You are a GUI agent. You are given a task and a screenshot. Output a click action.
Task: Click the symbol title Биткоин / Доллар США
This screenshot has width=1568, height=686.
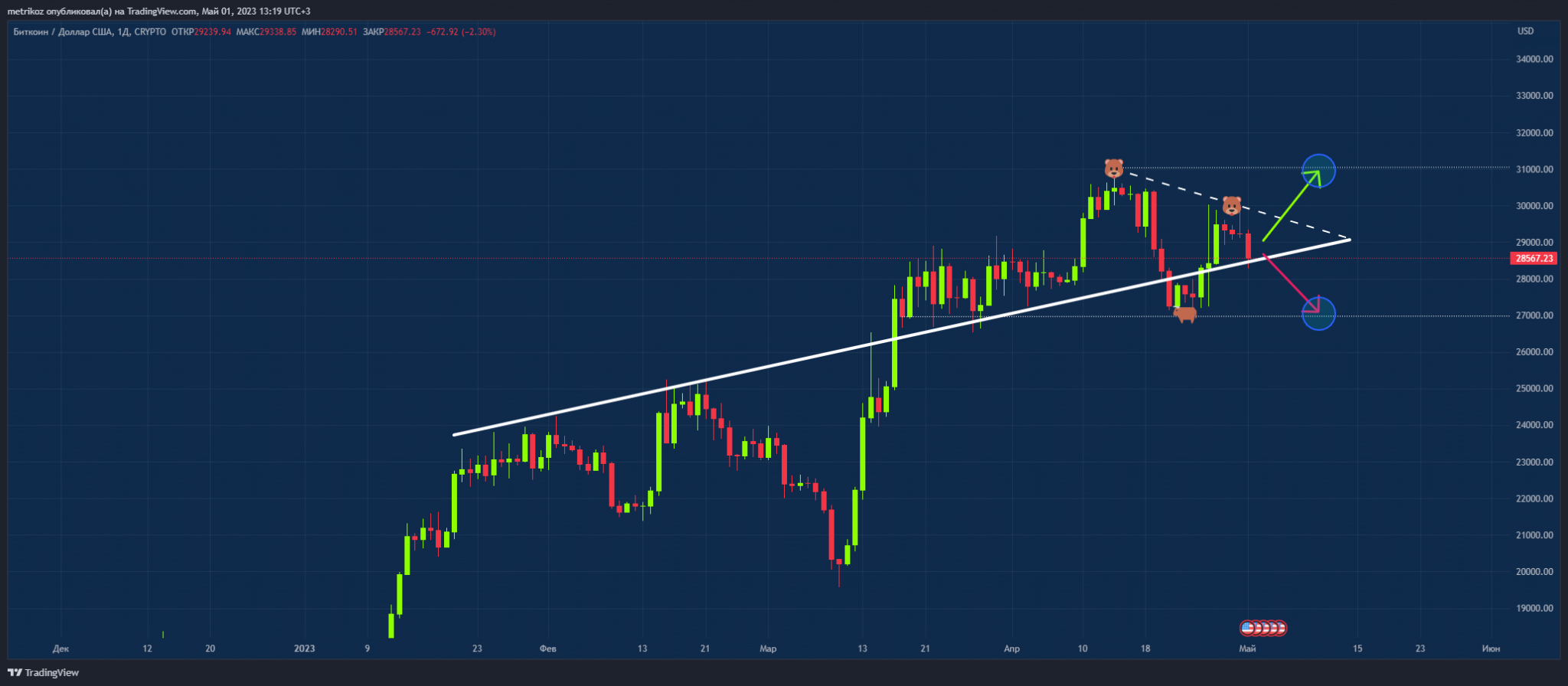point(64,32)
